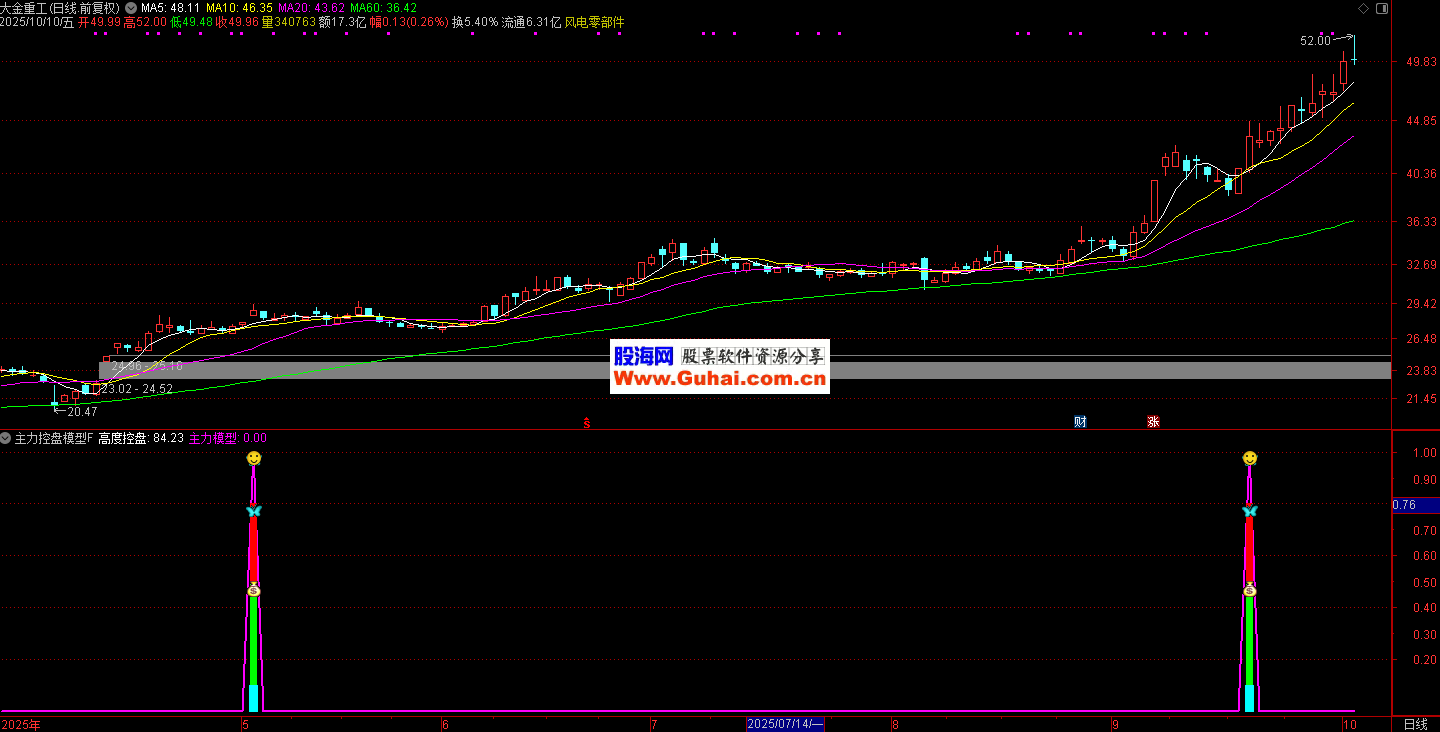Expand the 主力控盘模型F indicator dropdown arrow
1440x732 pixels.
tap(6, 438)
